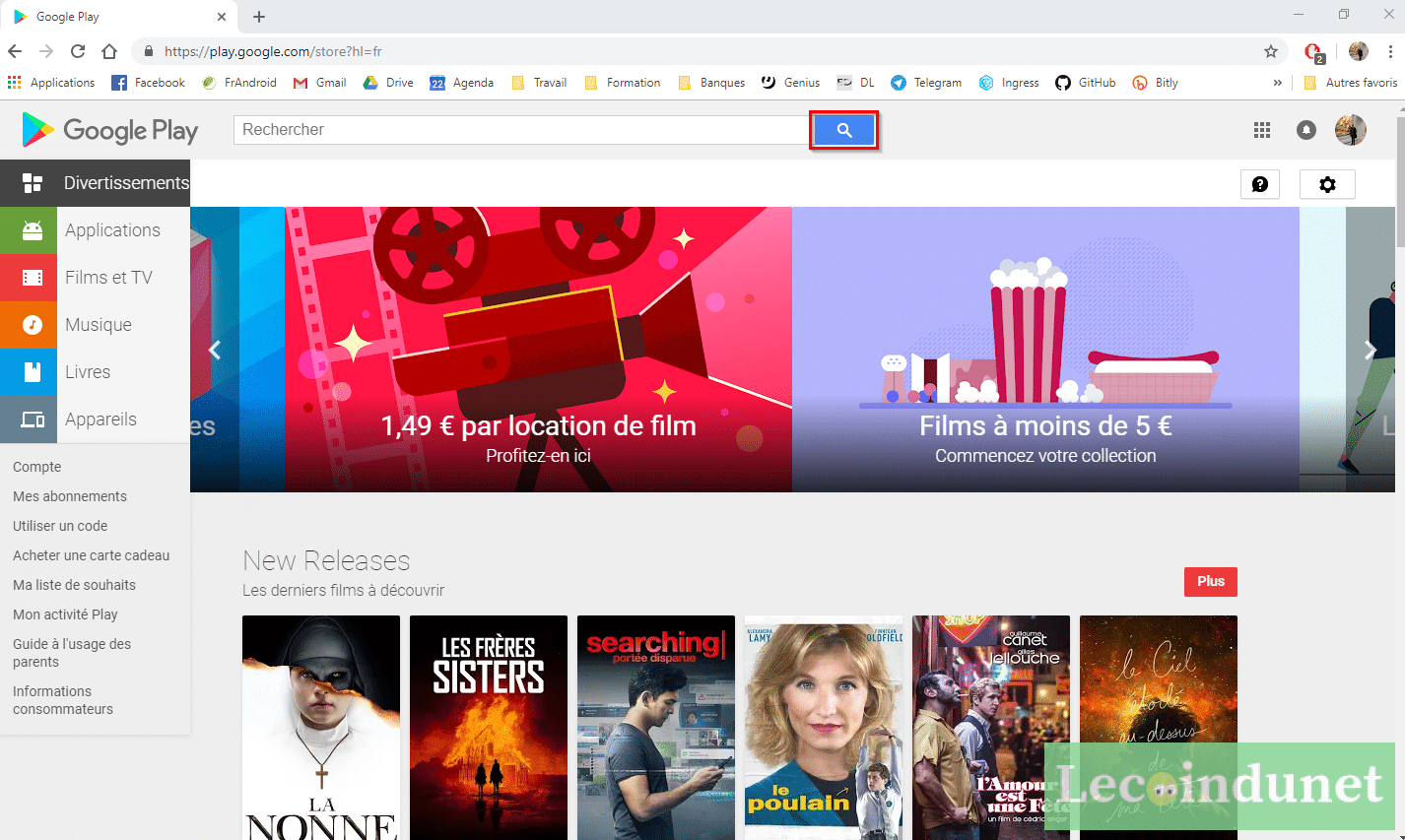Open the Google apps grid icon

[1261, 130]
